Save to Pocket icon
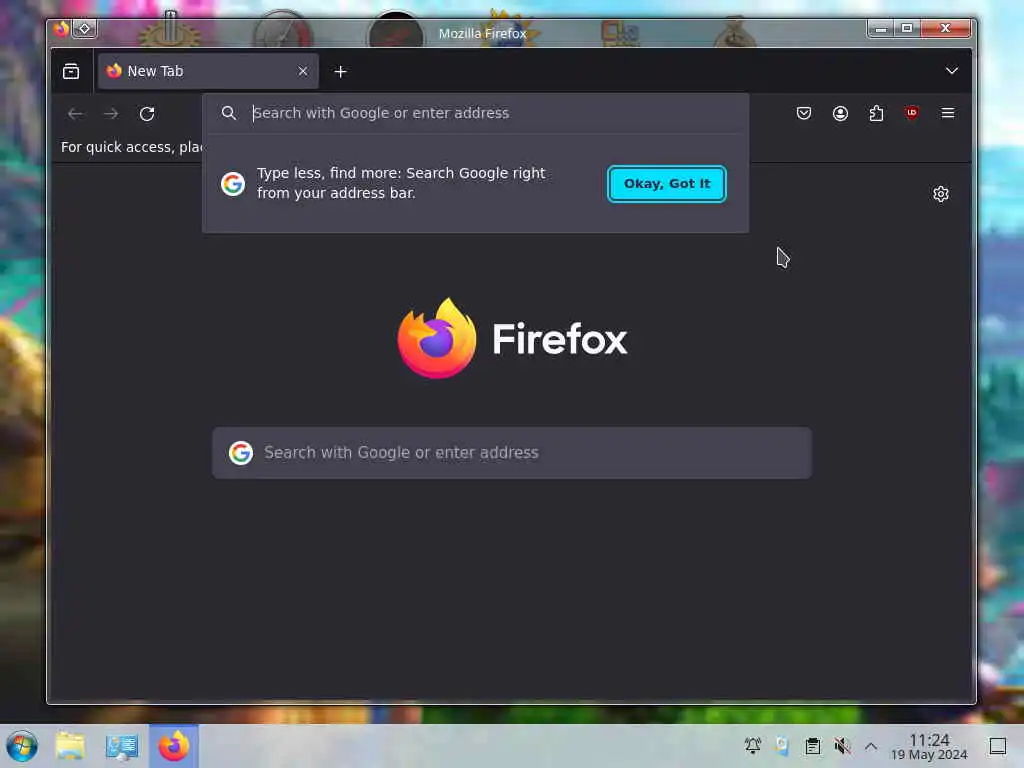This screenshot has height=768, width=1024. pyautogui.click(x=804, y=114)
